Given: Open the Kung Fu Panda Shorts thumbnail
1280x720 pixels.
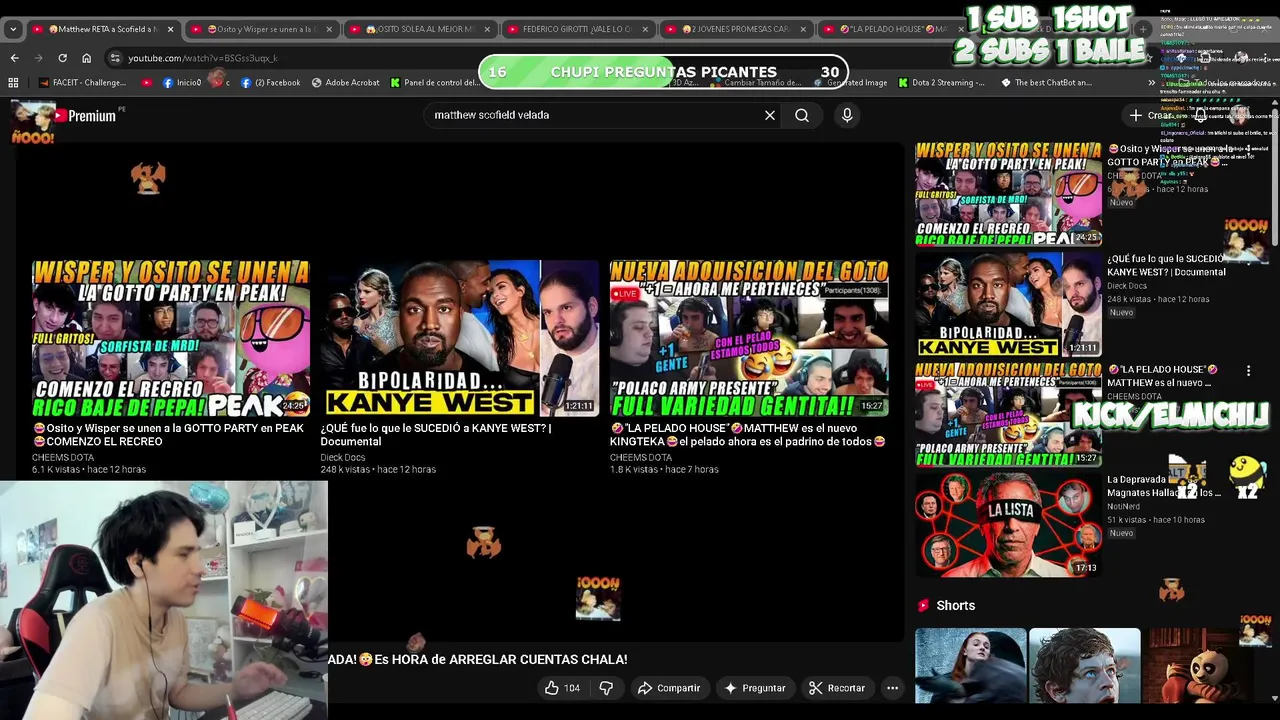Looking at the screenshot, I should (1198, 665).
